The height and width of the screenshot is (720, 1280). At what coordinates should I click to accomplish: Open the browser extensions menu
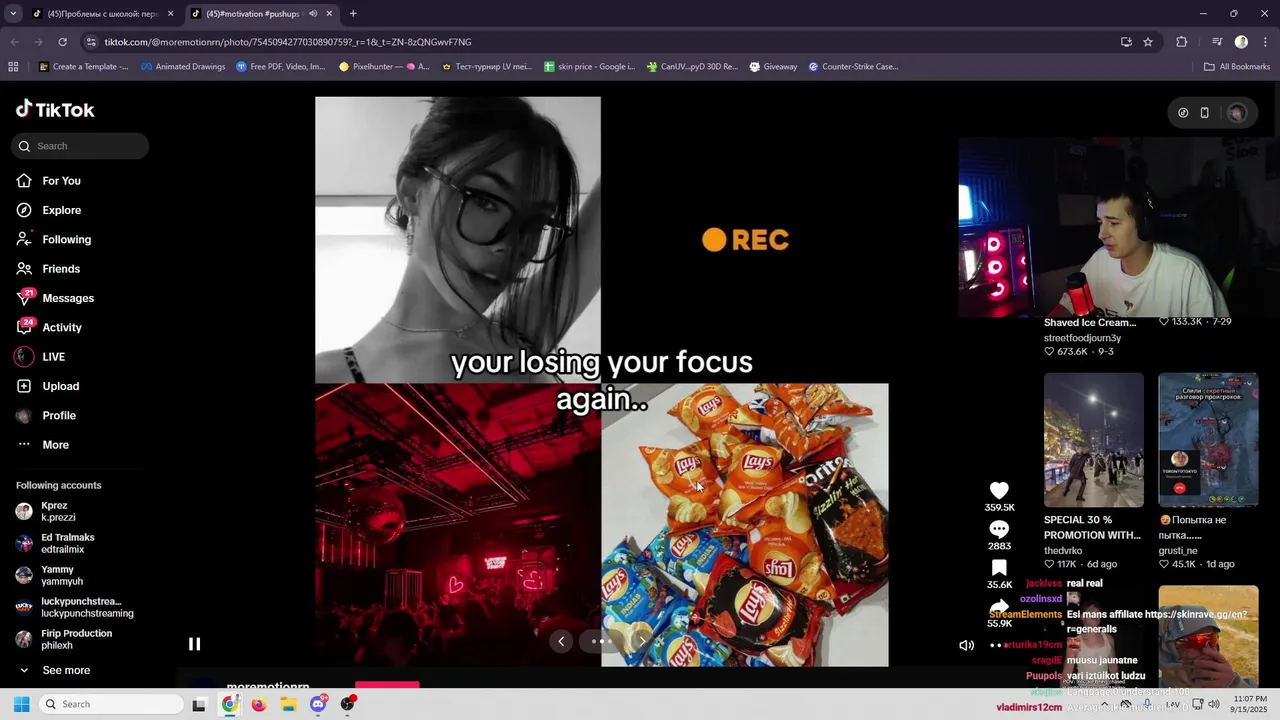[x=1182, y=42]
